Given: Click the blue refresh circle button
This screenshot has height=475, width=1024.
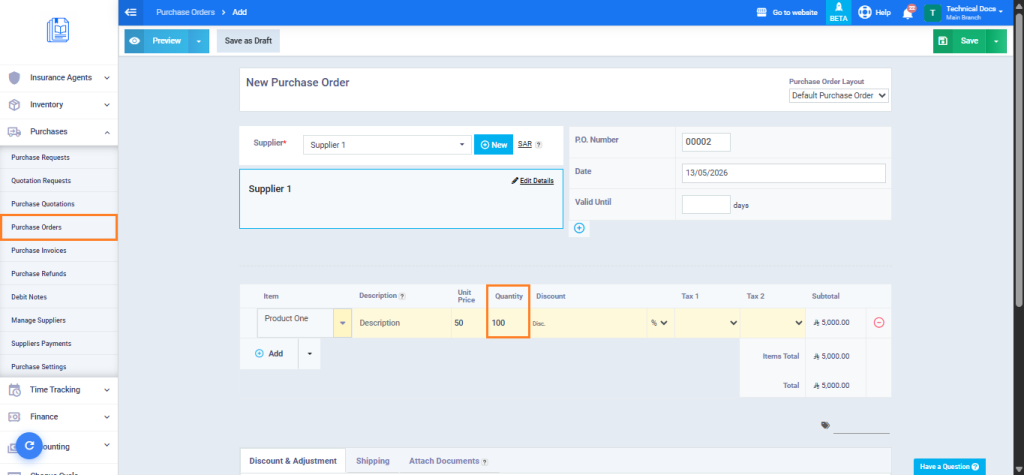Looking at the screenshot, I should [29, 446].
